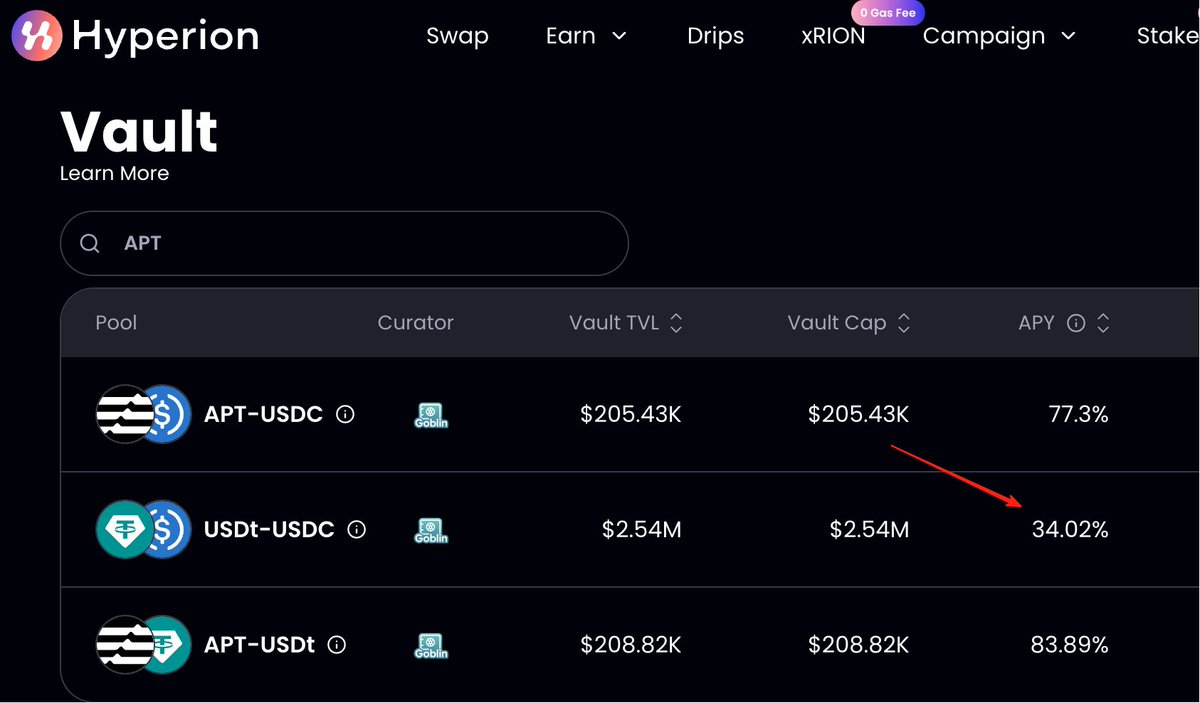
Task: Click the APY column info icon
Action: (1076, 323)
